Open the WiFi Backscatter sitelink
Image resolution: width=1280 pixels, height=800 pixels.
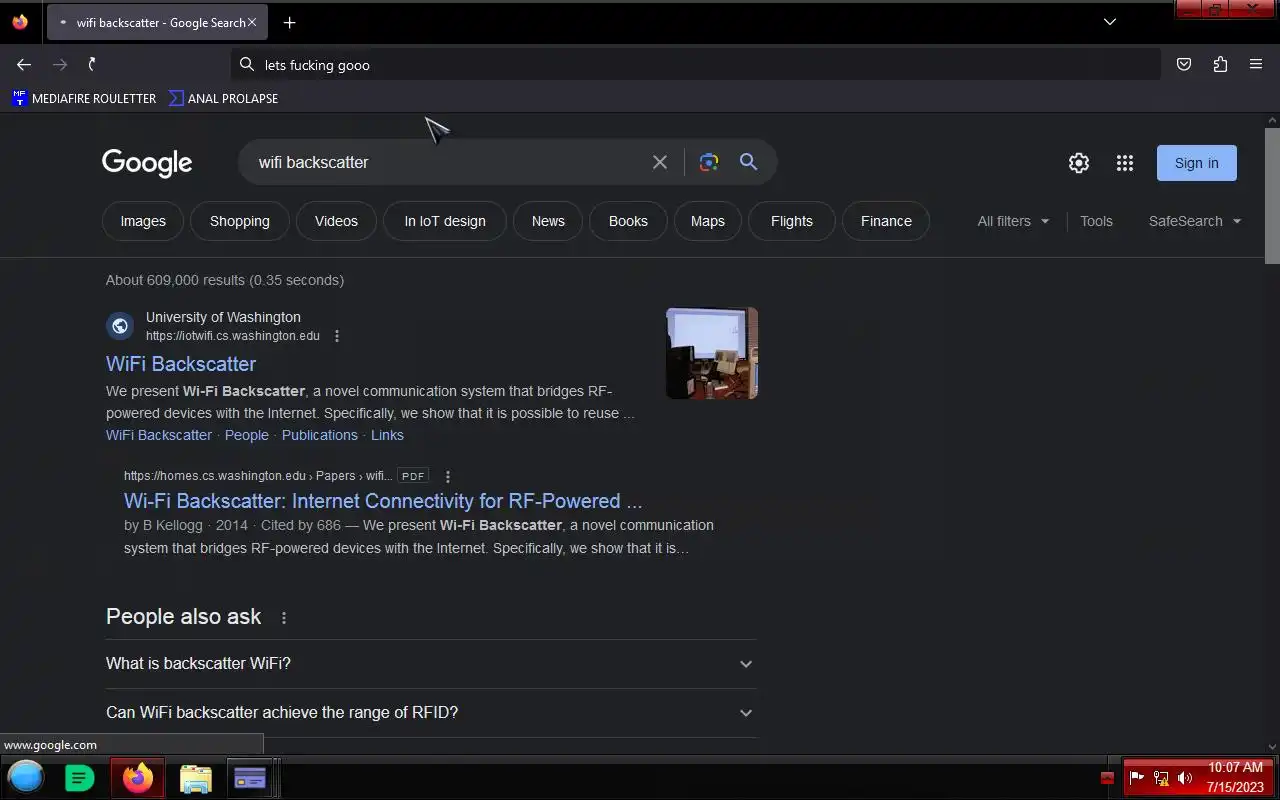[x=159, y=435]
